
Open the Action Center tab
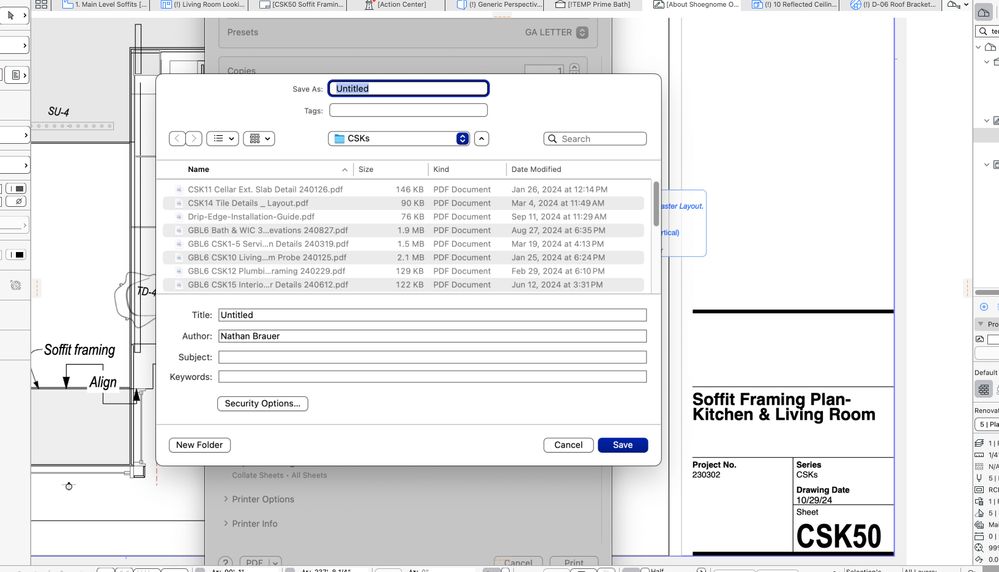point(396,4)
